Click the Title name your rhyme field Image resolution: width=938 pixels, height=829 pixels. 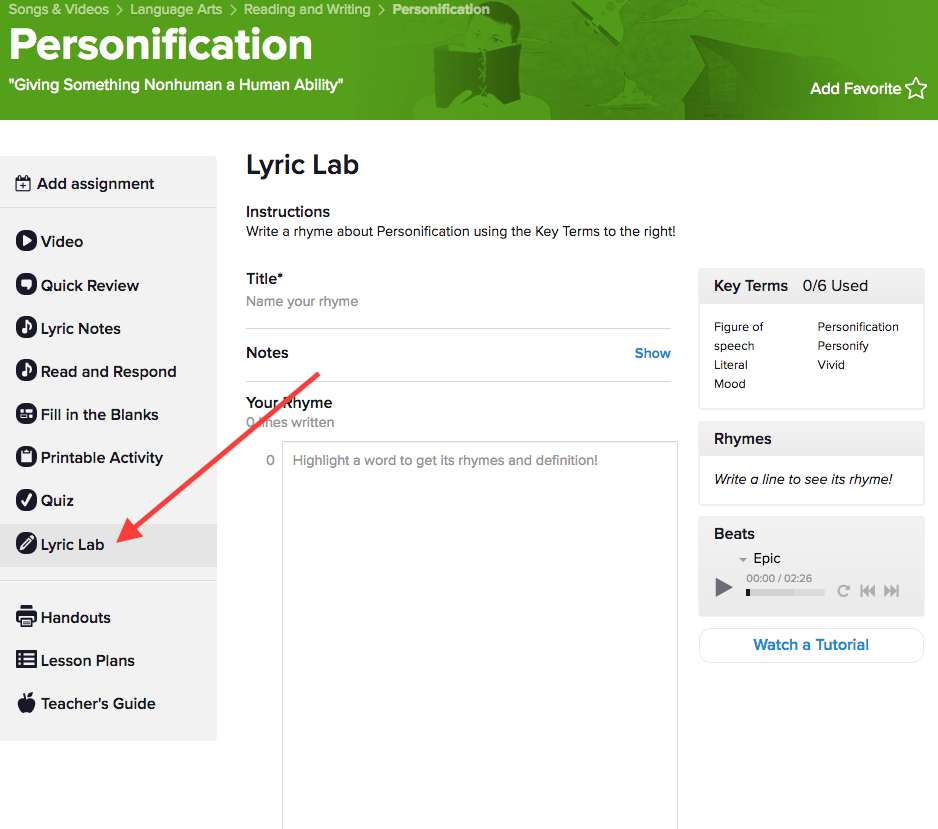tap(457, 301)
